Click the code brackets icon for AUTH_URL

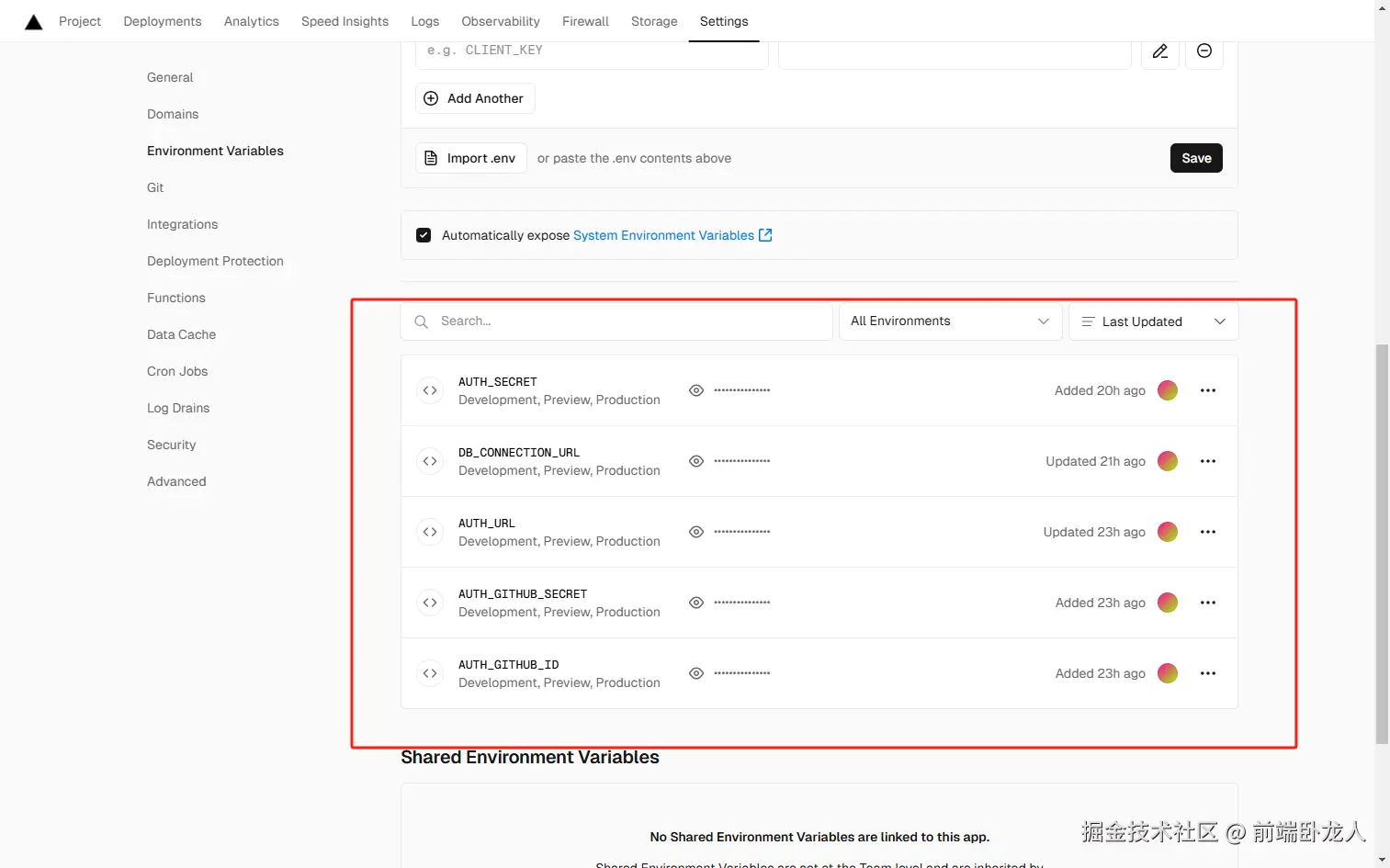pos(430,532)
